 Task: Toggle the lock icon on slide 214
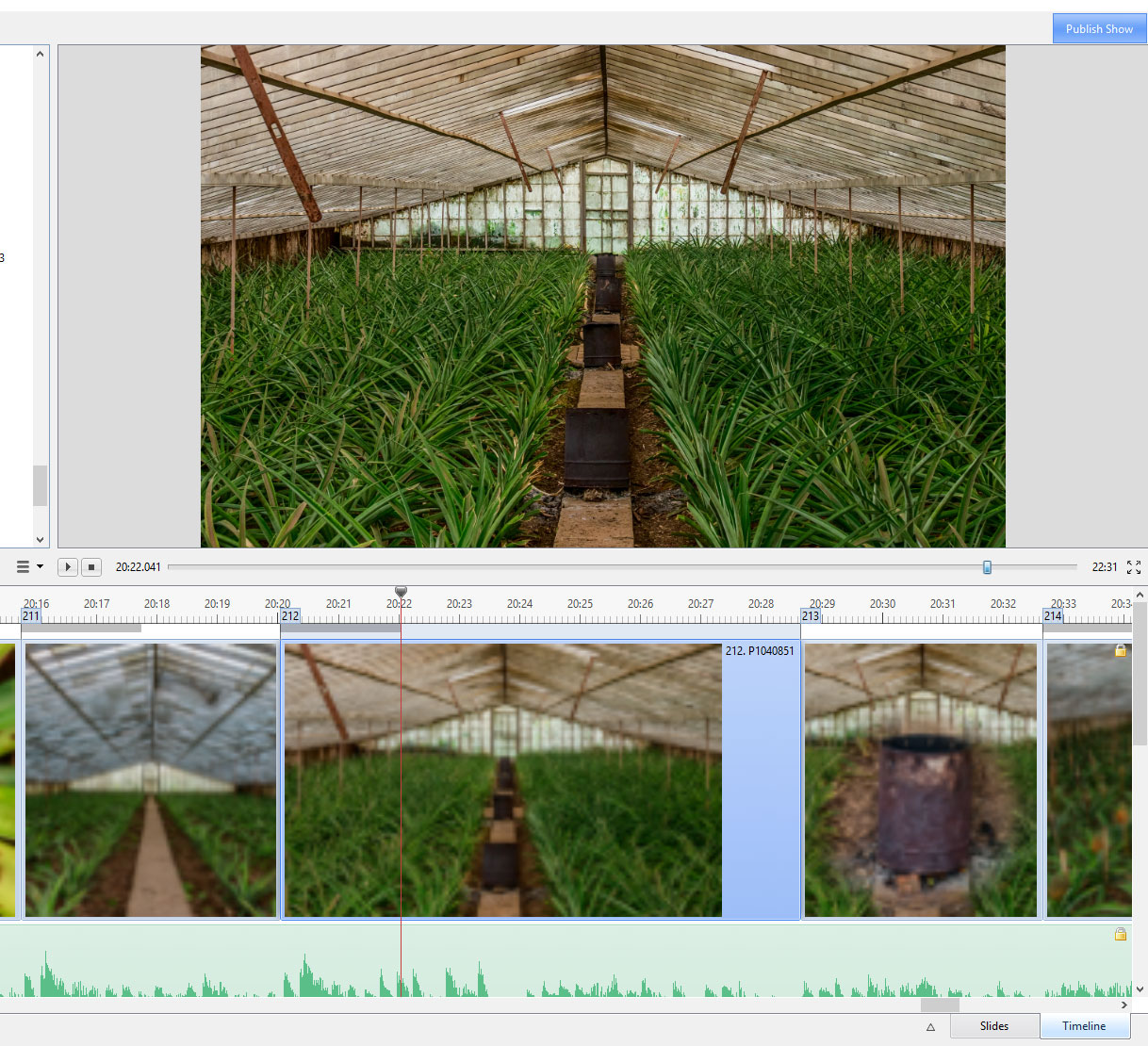(x=1121, y=650)
